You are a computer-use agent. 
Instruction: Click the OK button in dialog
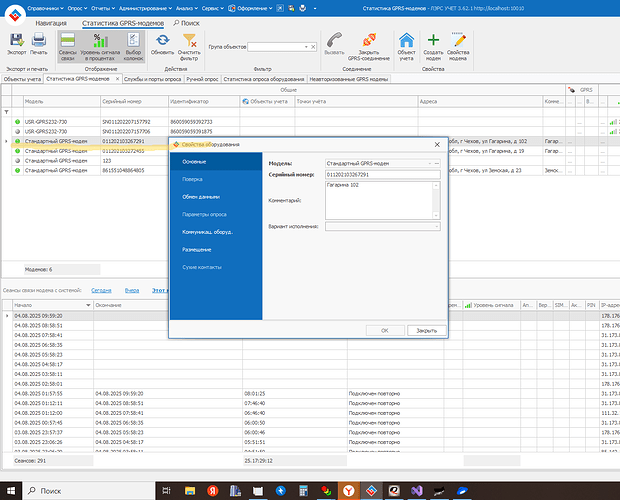point(385,330)
